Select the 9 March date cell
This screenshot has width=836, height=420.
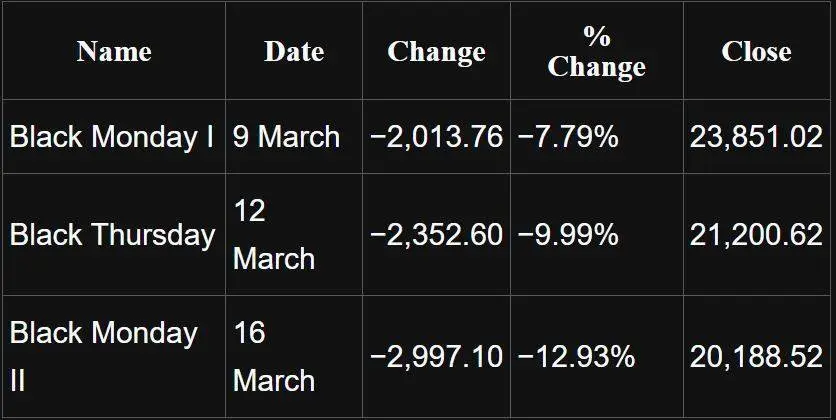(x=286, y=137)
